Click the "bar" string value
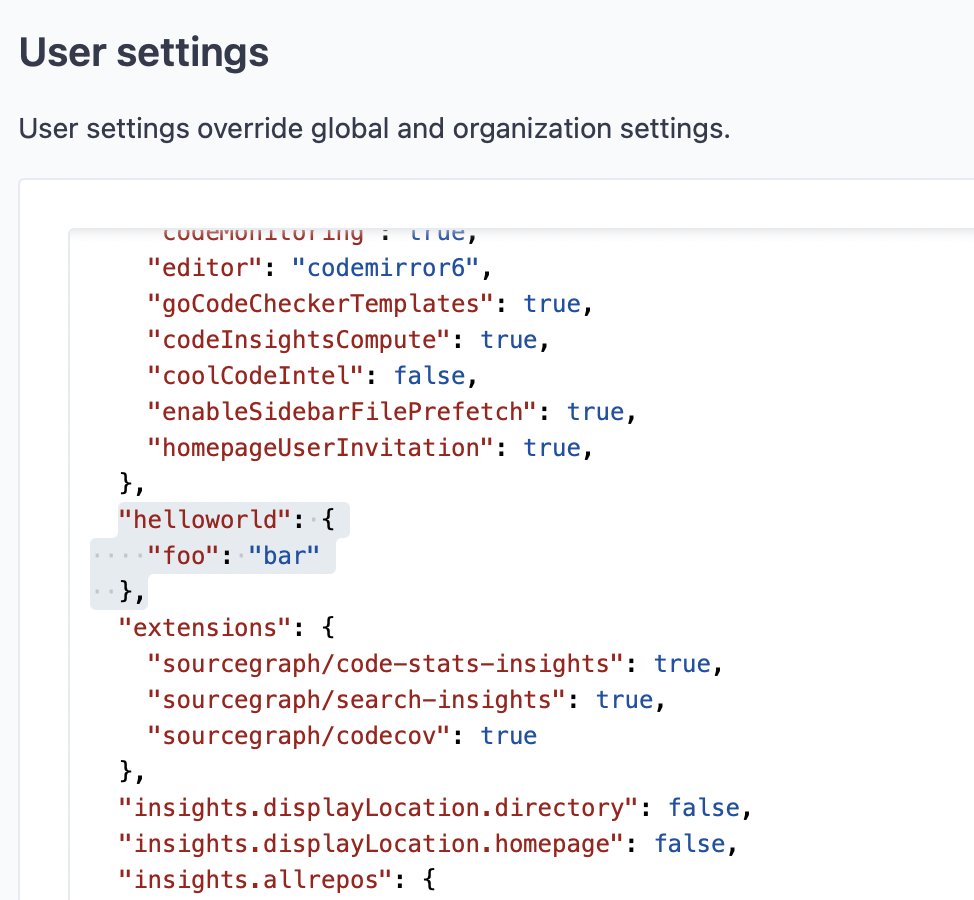The height and width of the screenshot is (900, 974). tap(284, 556)
